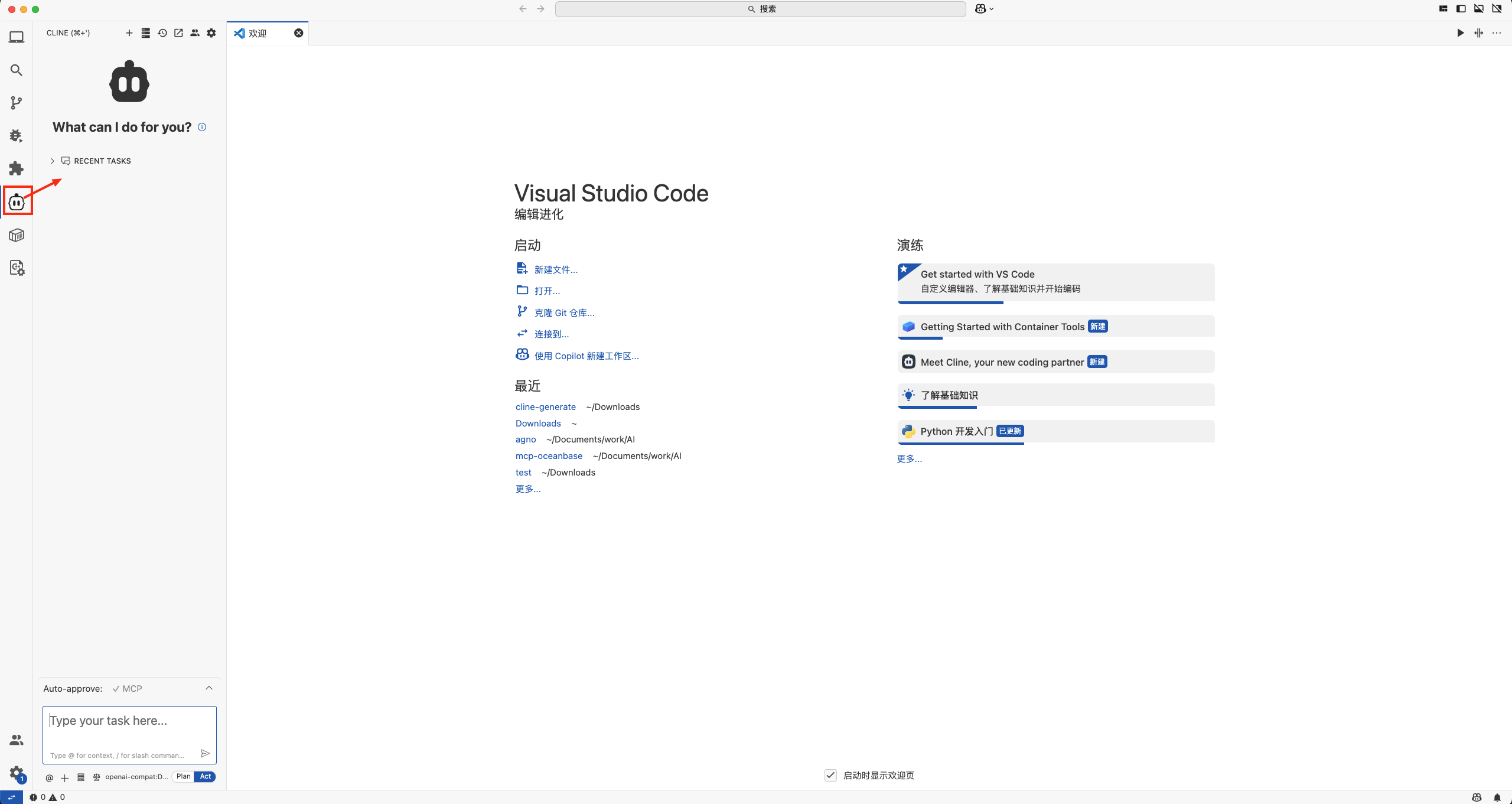Open Run and Debug view

(x=17, y=136)
